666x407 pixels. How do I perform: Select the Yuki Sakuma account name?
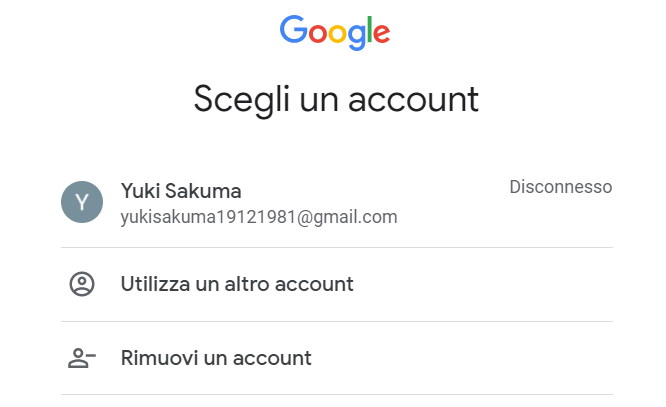click(181, 191)
